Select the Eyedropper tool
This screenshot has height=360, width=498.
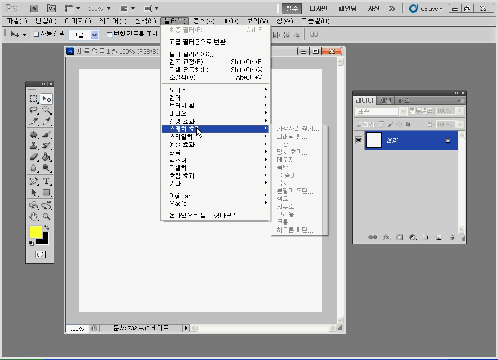[x=46, y=121]
